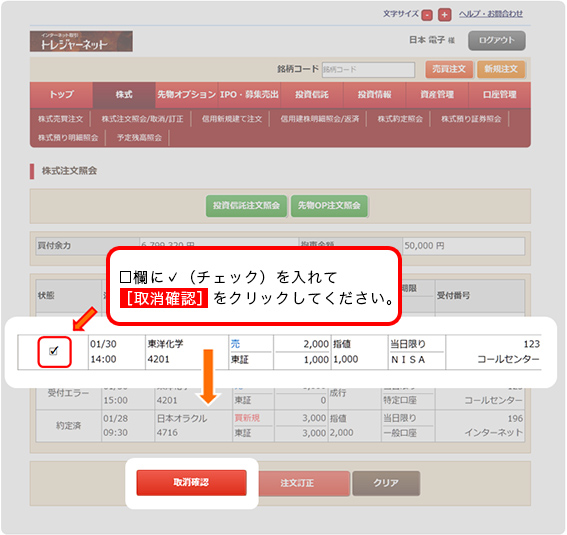Click the 投資信託注文照会 green button
567x535 pixels.
[x=246, y=206]
